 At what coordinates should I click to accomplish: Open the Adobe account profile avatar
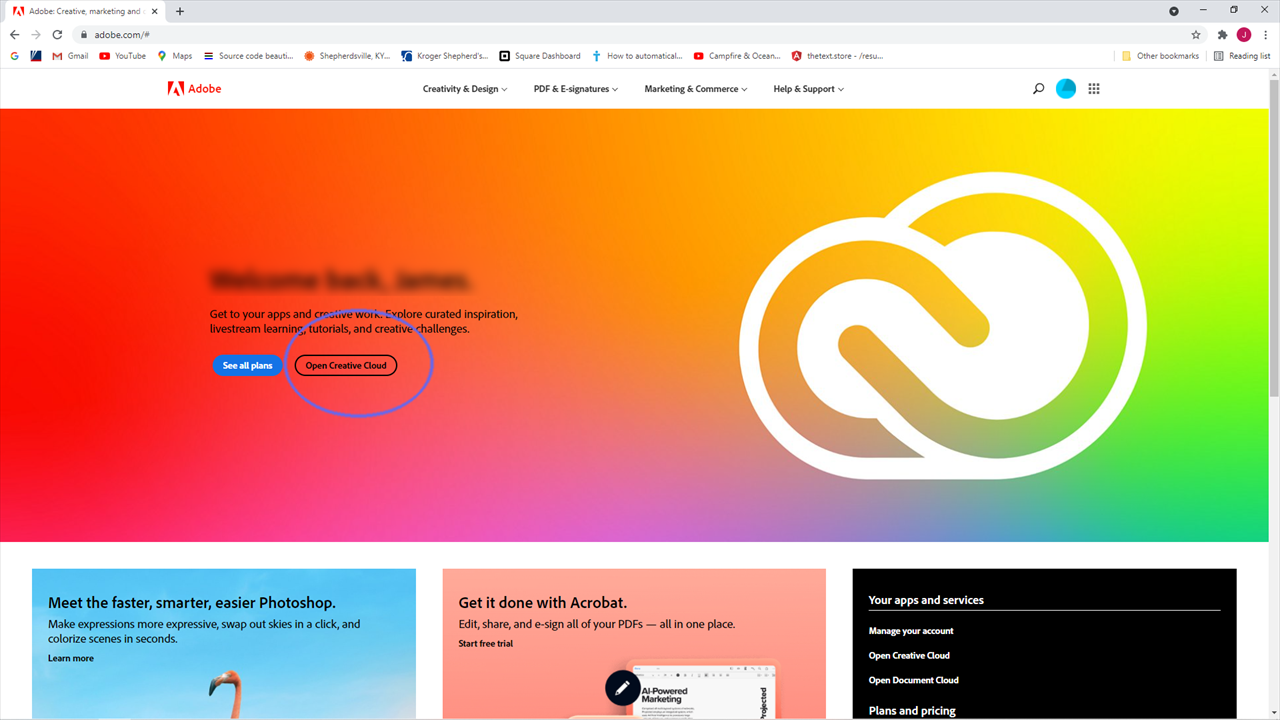pyautogui.click(x=1066, y=89)
